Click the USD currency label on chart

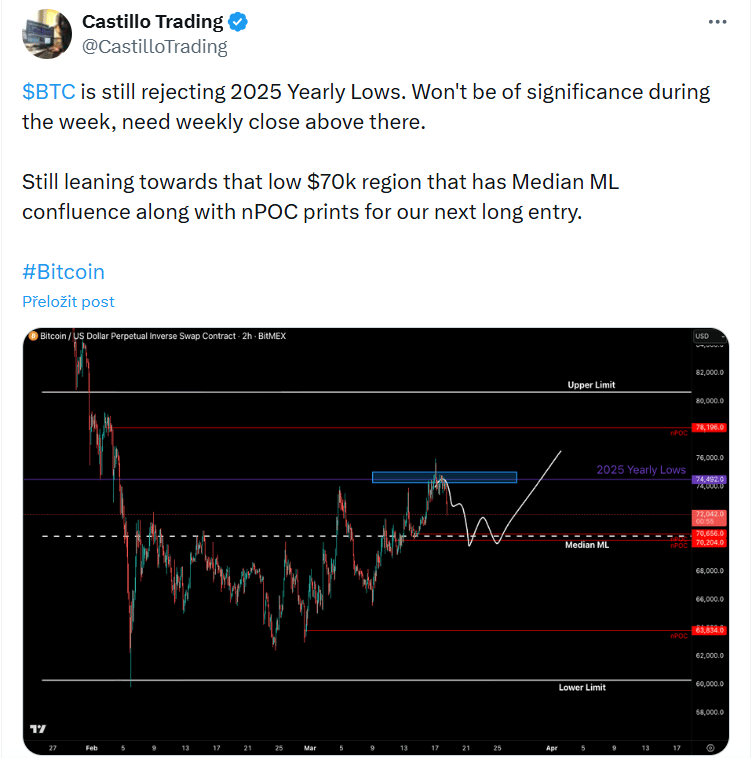(701, 336)
